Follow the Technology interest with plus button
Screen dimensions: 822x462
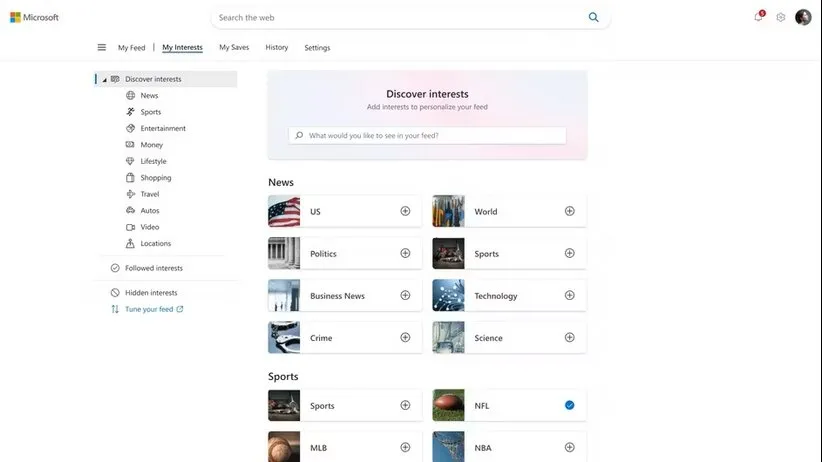569,295
